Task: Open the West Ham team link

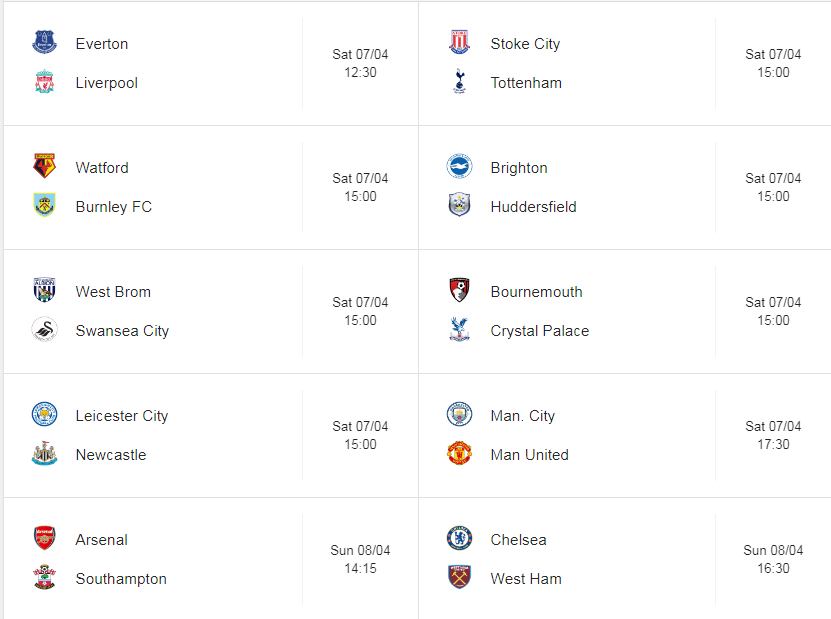Action: (526, 579)
